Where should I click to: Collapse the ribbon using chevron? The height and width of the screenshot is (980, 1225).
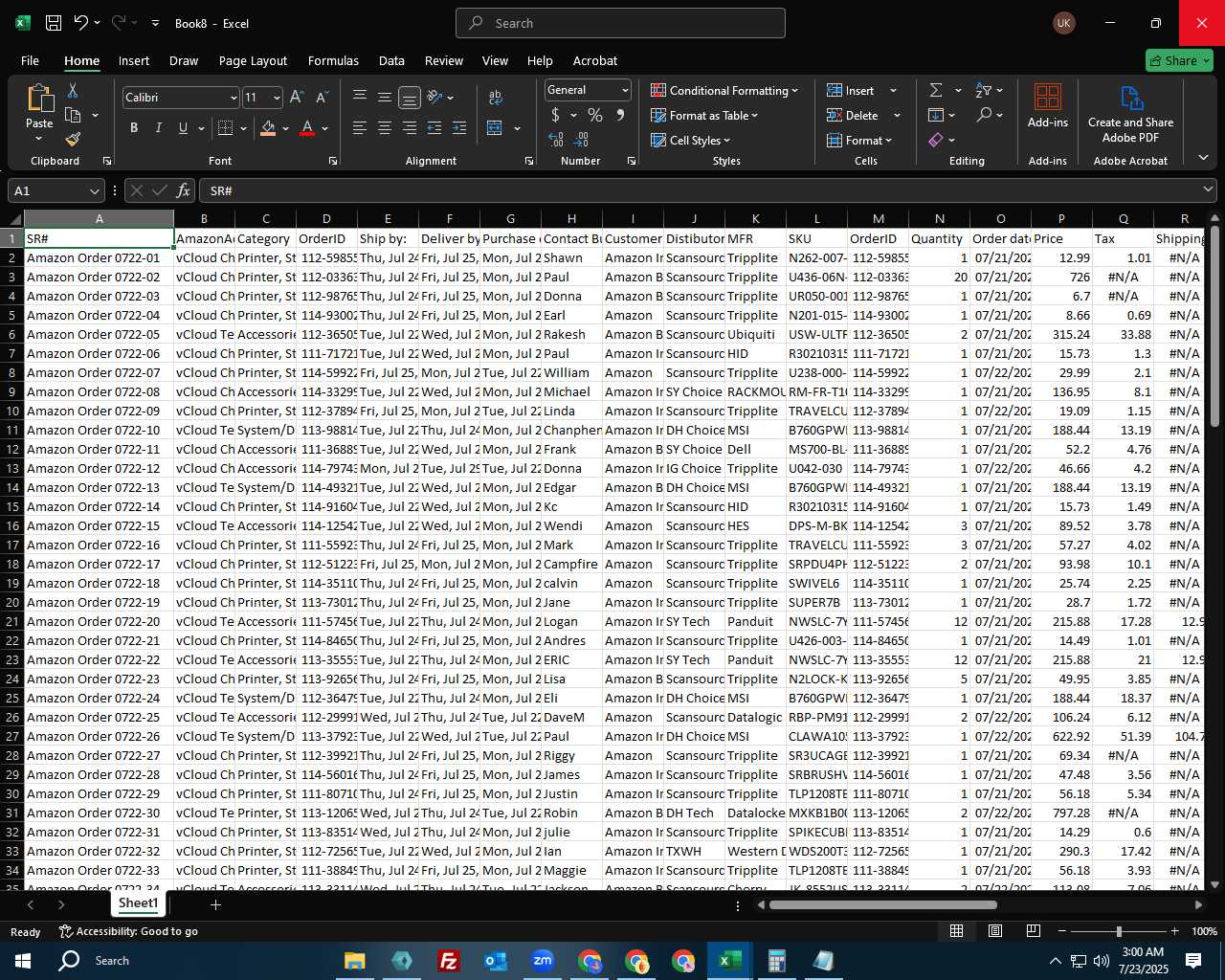1203,157
